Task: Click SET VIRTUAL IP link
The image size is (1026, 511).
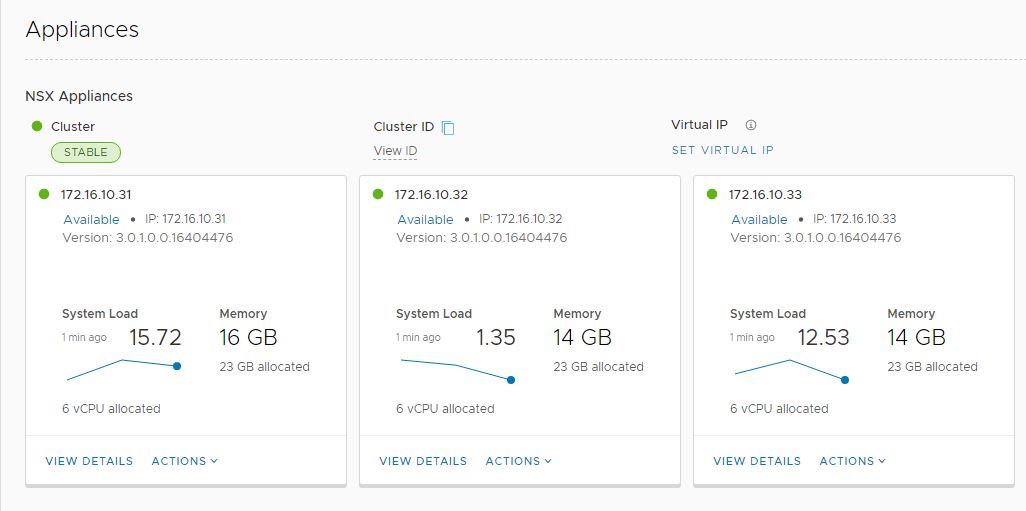Action: 722,150
